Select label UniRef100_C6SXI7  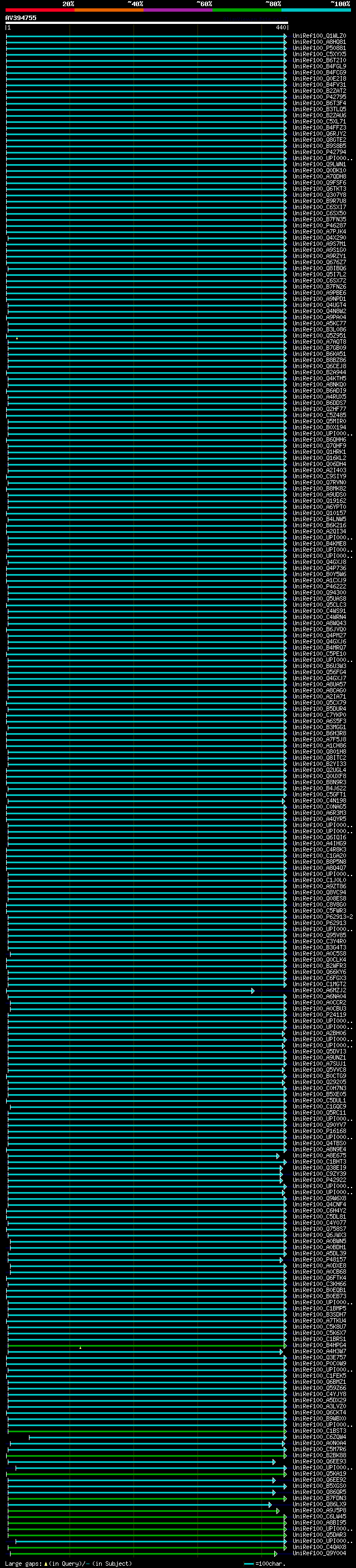[319, 207]
